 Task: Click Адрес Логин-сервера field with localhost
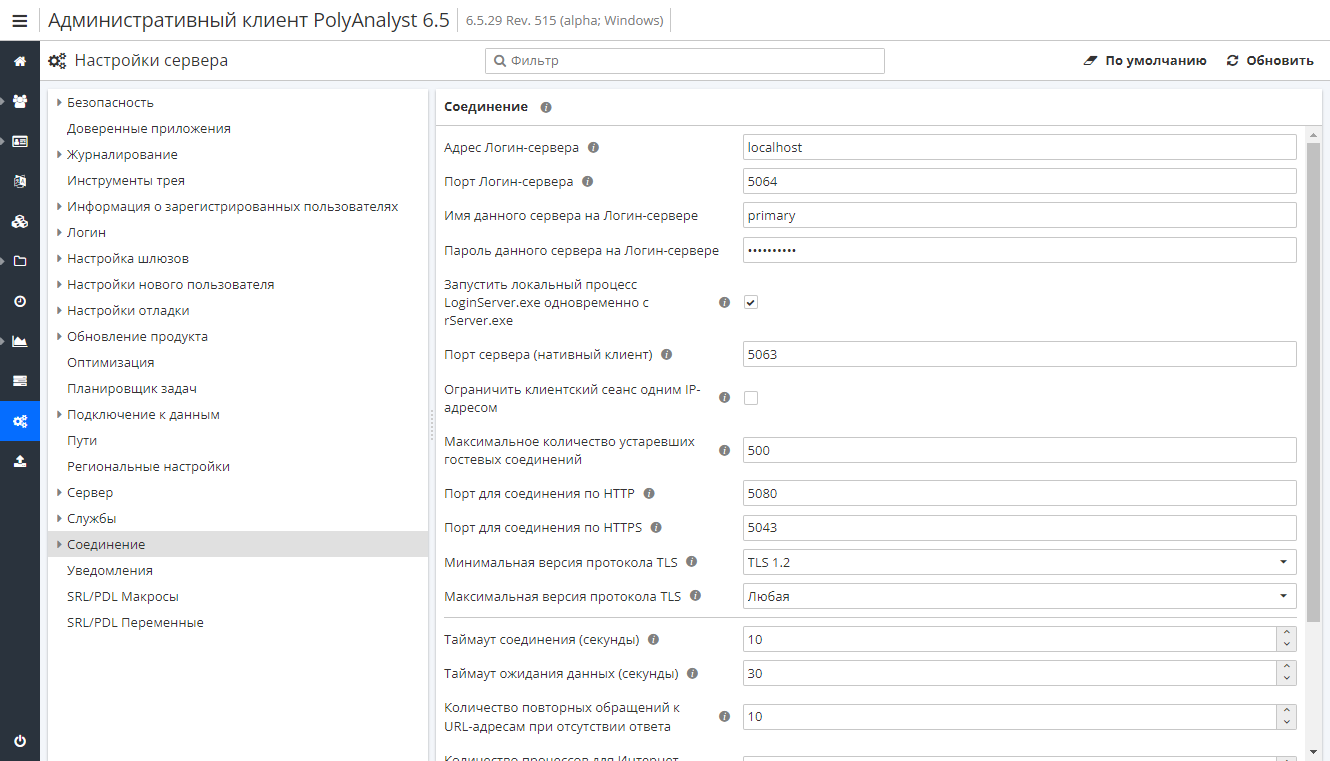tap(1020, 147)
